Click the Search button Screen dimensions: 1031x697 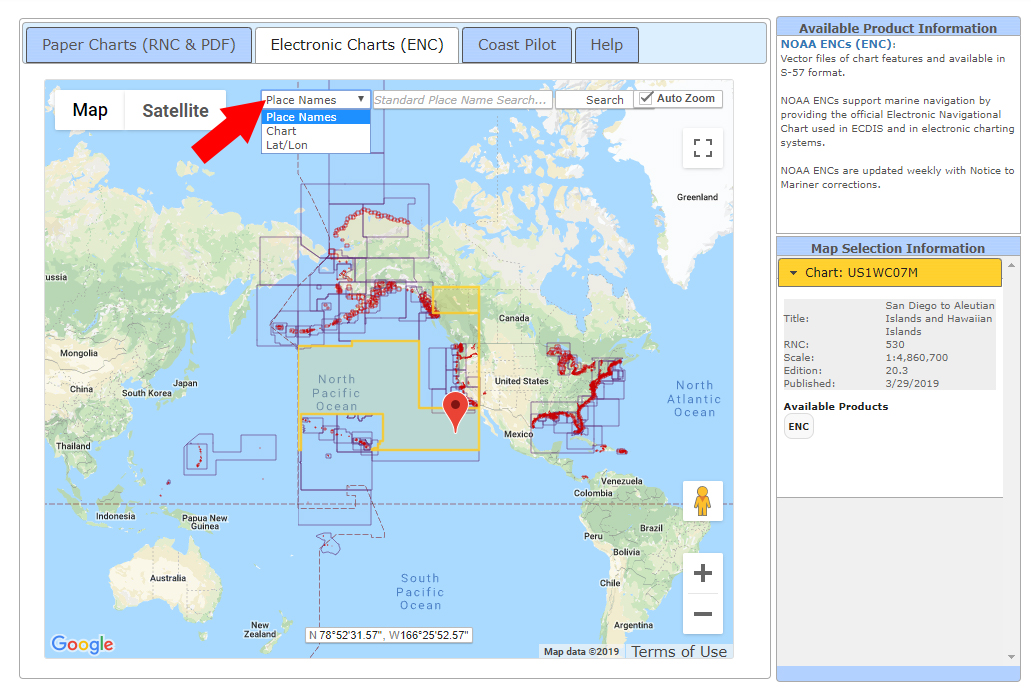(x=596, y=99)
